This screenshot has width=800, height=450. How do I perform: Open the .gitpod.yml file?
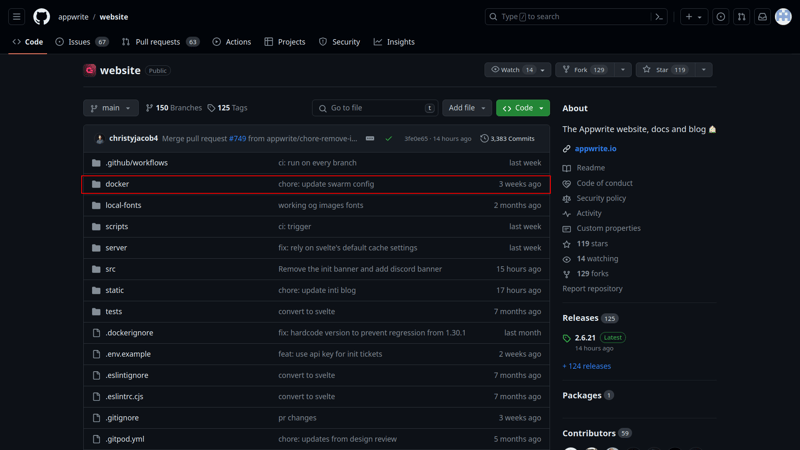[x=124, y=439]
